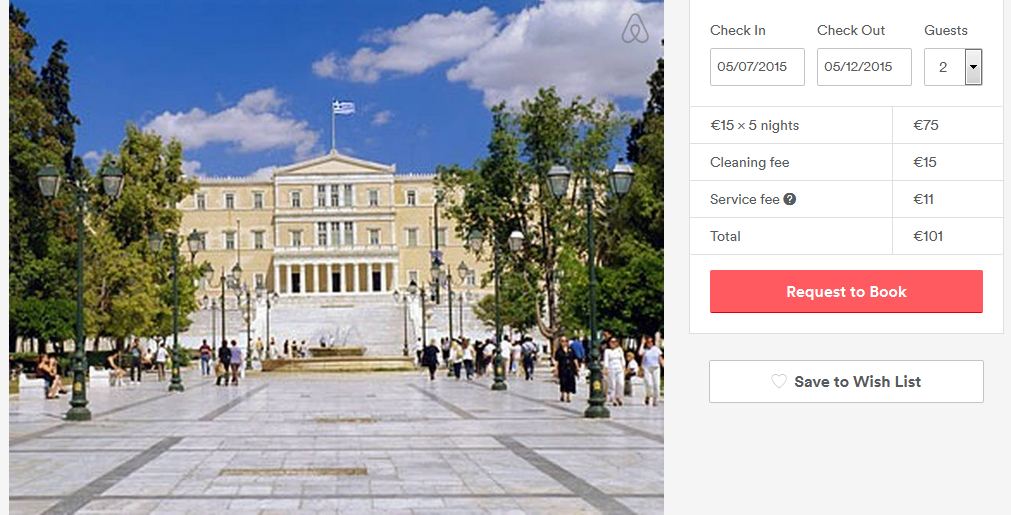Click the Check In label

coord(738,30)
